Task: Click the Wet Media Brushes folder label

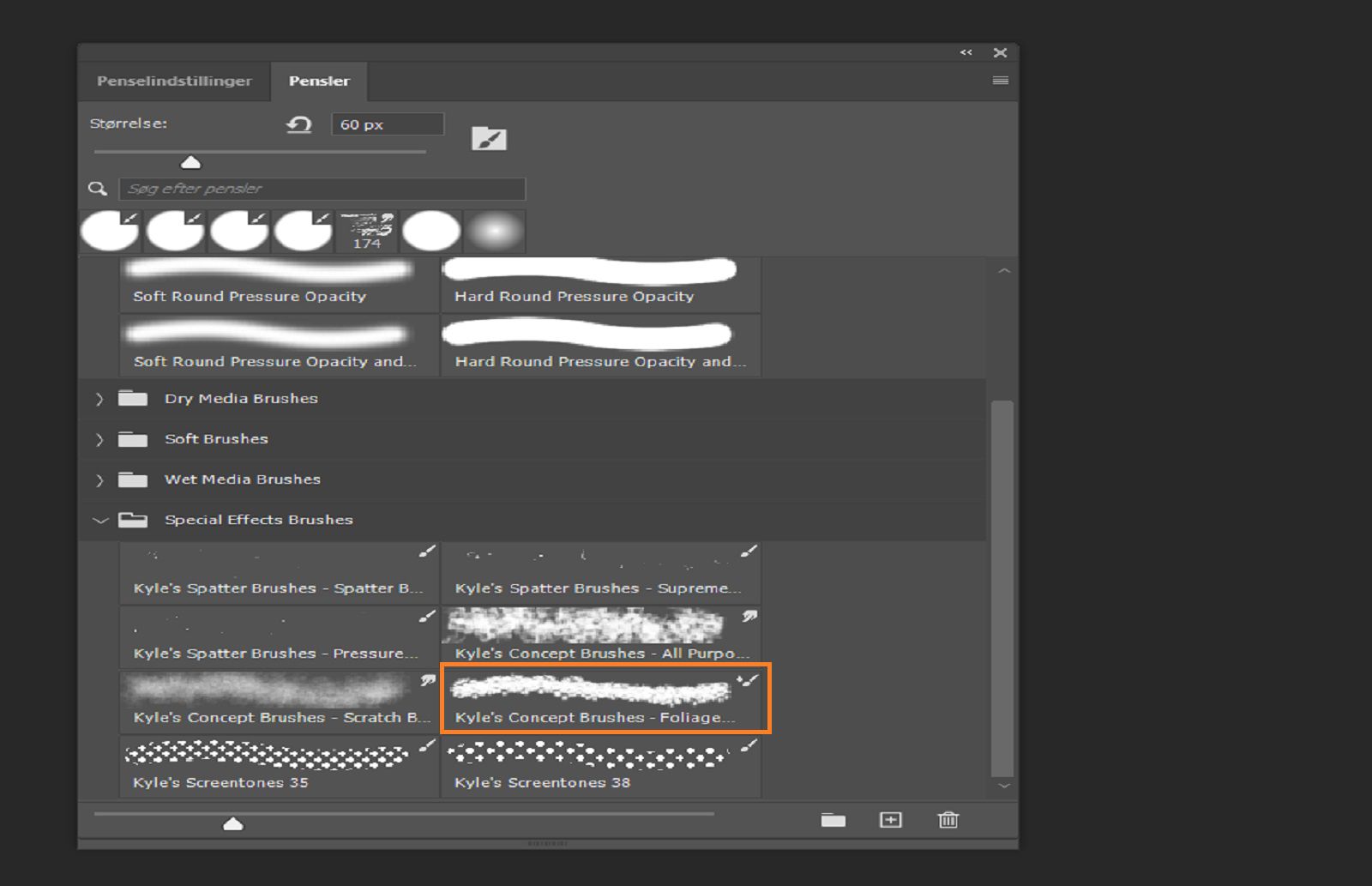Action: click(243, 479)
